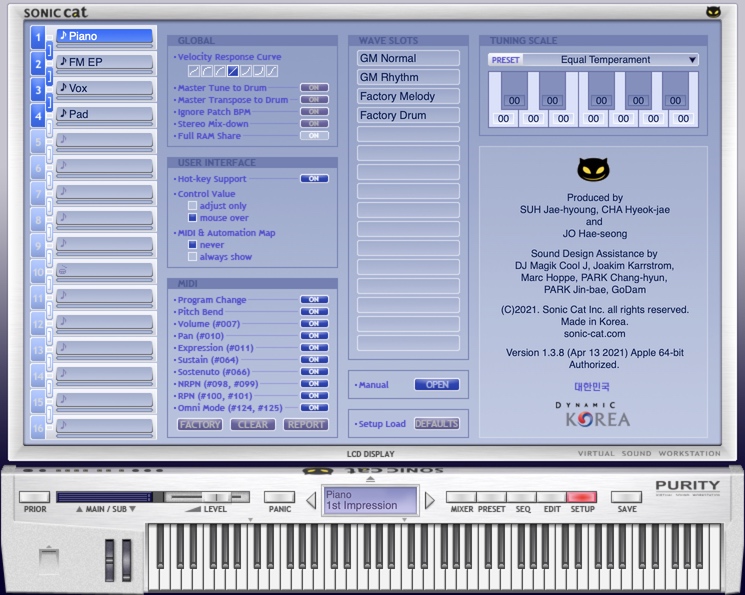745x595 pixels.
Task: Open the sonic-cat.com link
Action: (594, 334)
